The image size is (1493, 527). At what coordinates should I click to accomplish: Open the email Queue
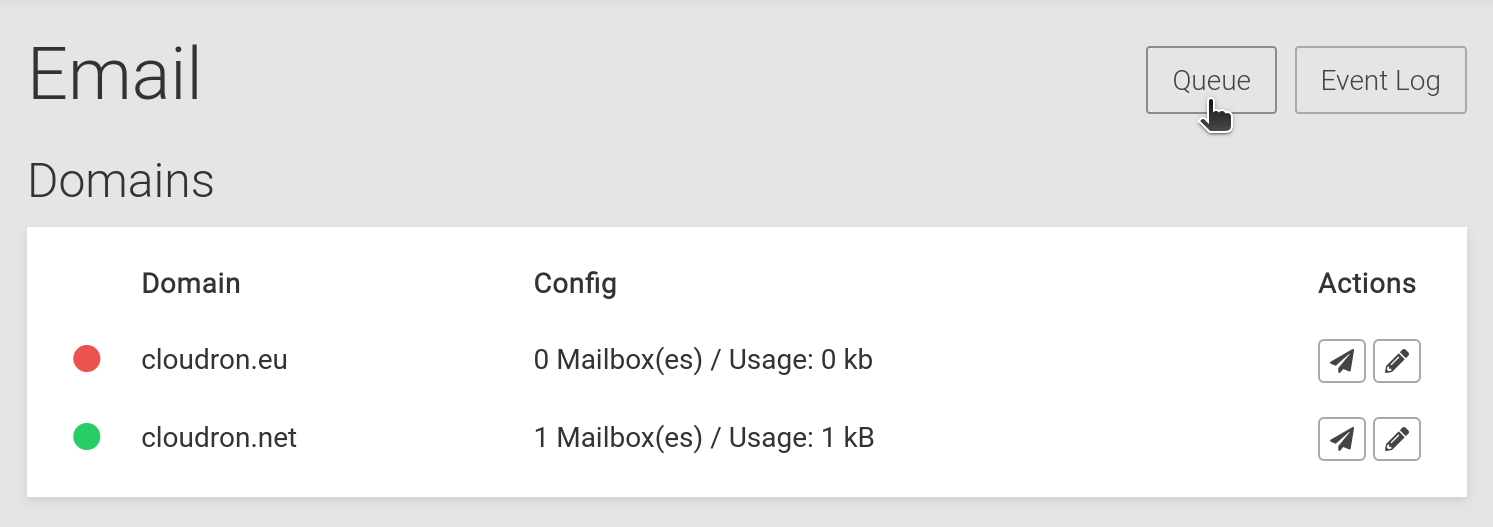pos(1210,80)
